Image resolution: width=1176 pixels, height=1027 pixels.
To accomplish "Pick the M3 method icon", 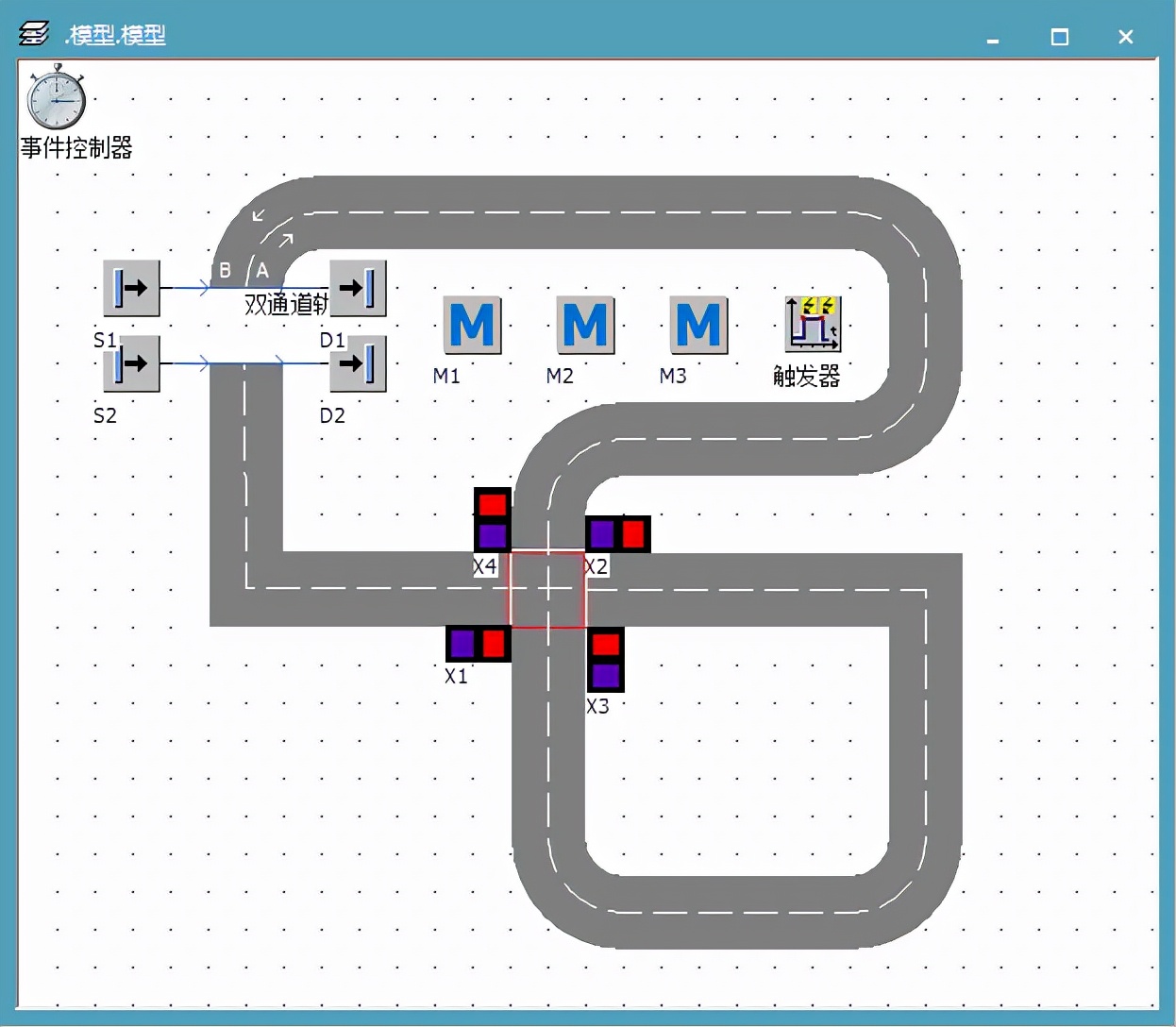I will (698, 326).
